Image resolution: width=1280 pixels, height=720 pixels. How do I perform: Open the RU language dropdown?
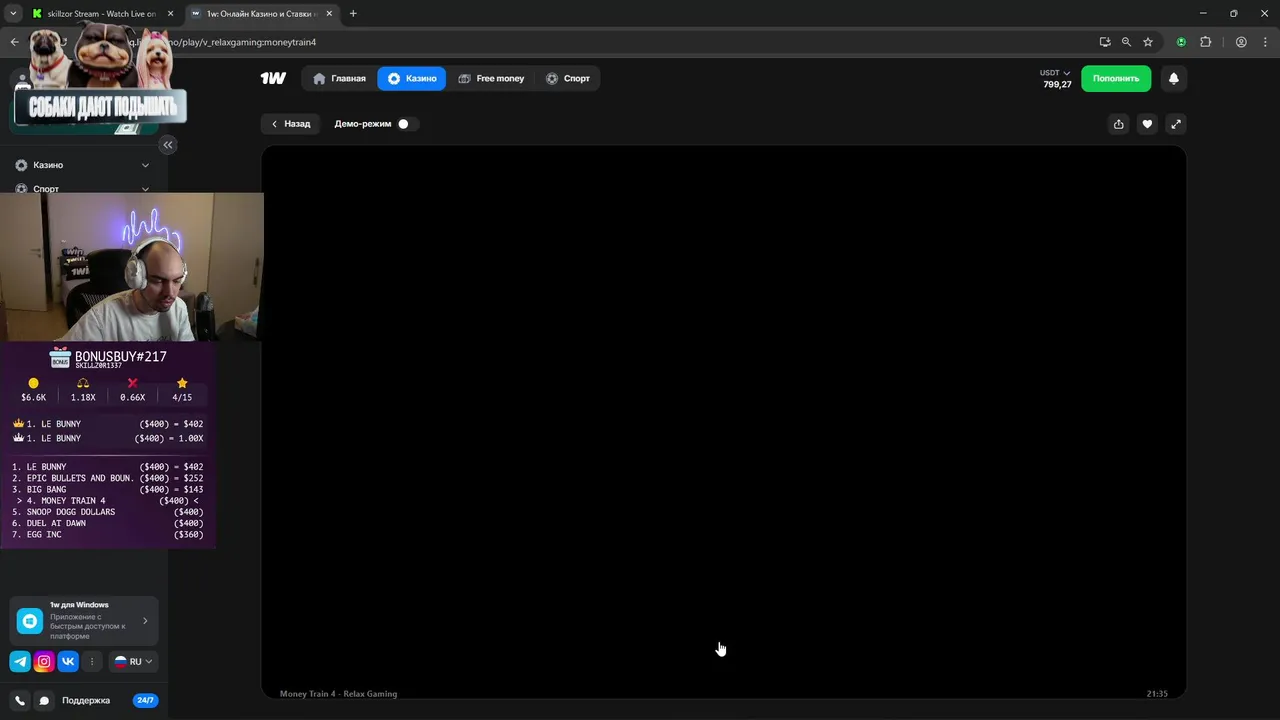(133, 661)
